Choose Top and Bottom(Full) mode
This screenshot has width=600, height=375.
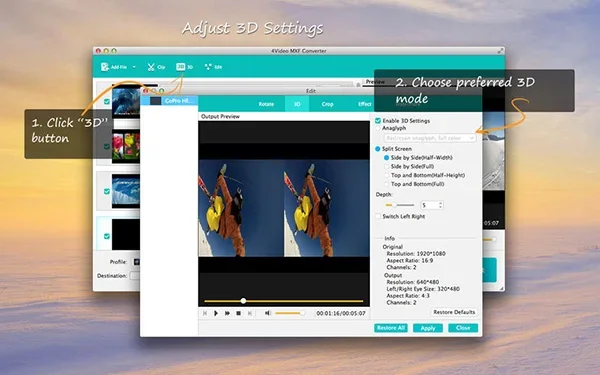click(x=386, y=184)
